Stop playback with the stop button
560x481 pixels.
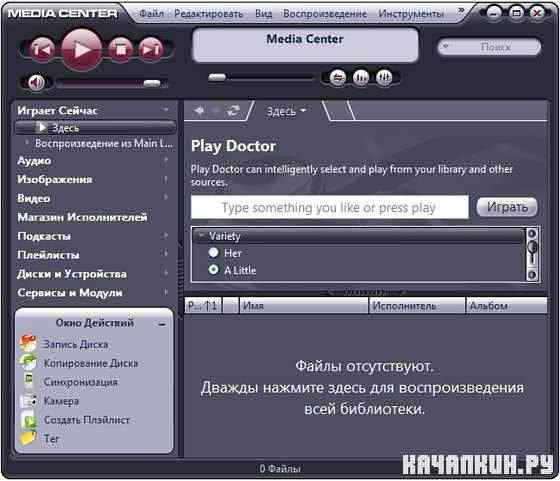(120, 50)
